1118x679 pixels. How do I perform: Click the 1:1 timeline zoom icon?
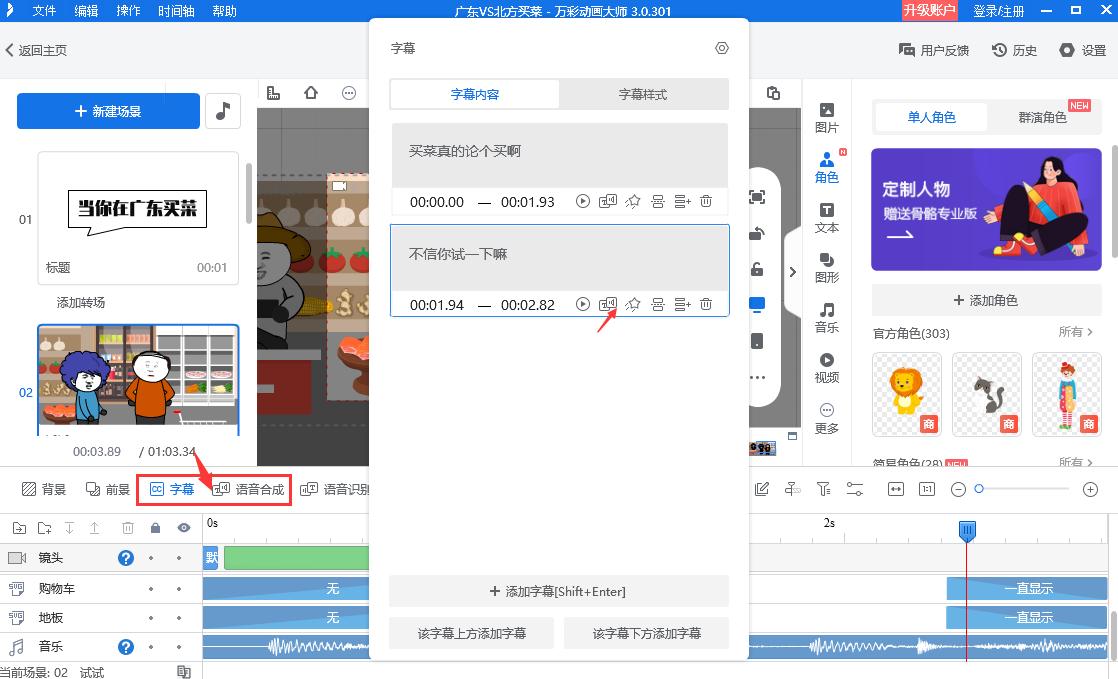926,489
